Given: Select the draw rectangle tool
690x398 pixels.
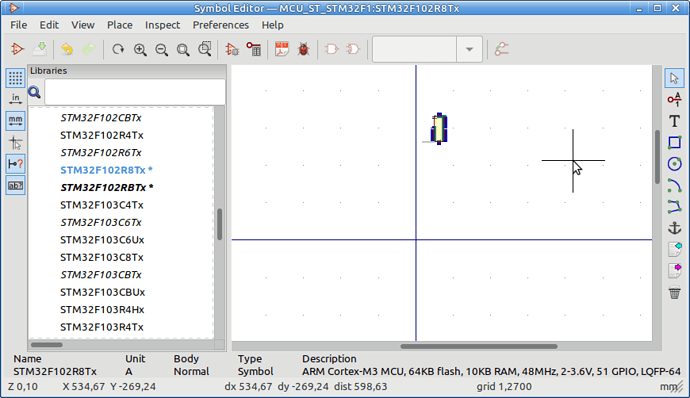Looking at the screenshot, I should tap(674, 143).
